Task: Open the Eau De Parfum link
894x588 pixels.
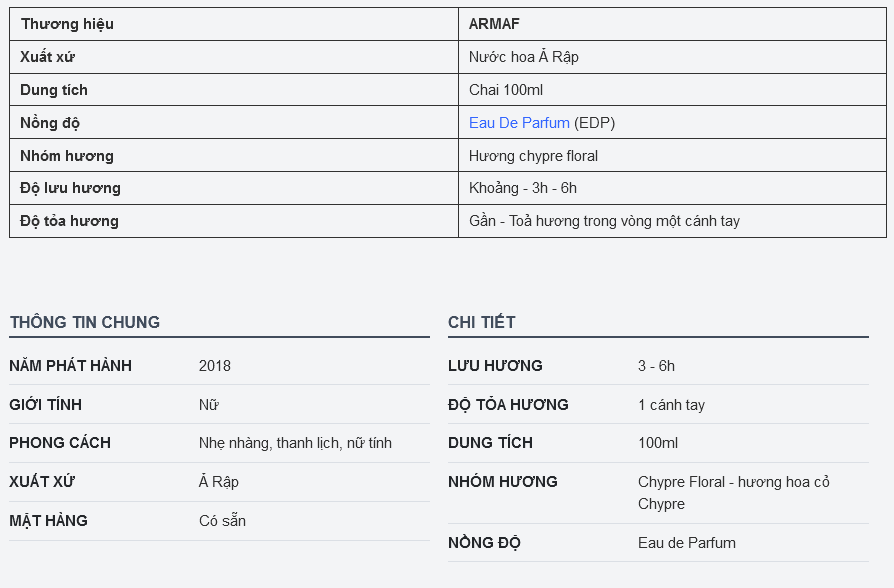Action: coord(519,123)
